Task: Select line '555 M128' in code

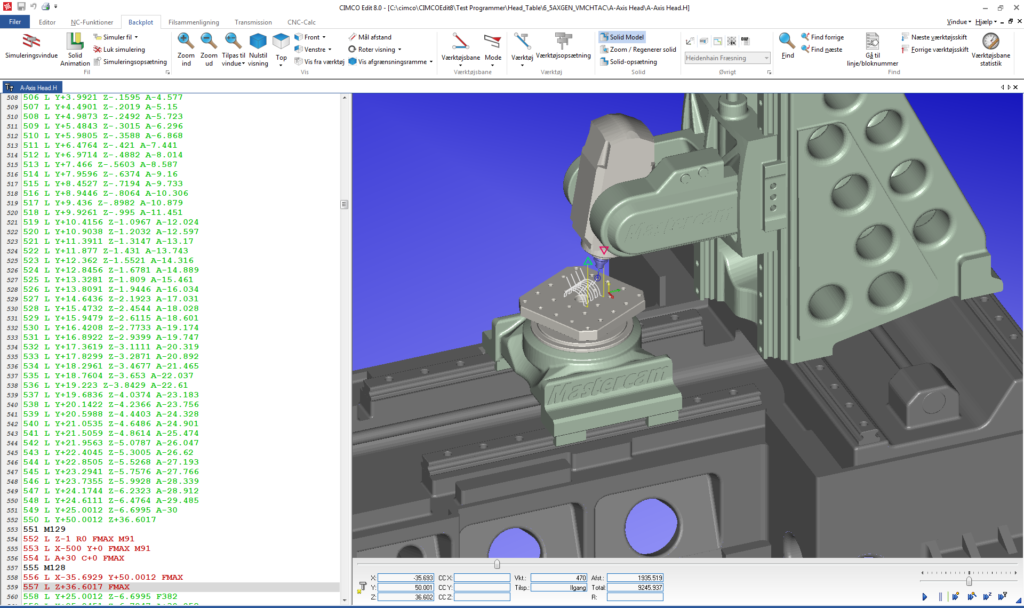Action: pos(44,568)
